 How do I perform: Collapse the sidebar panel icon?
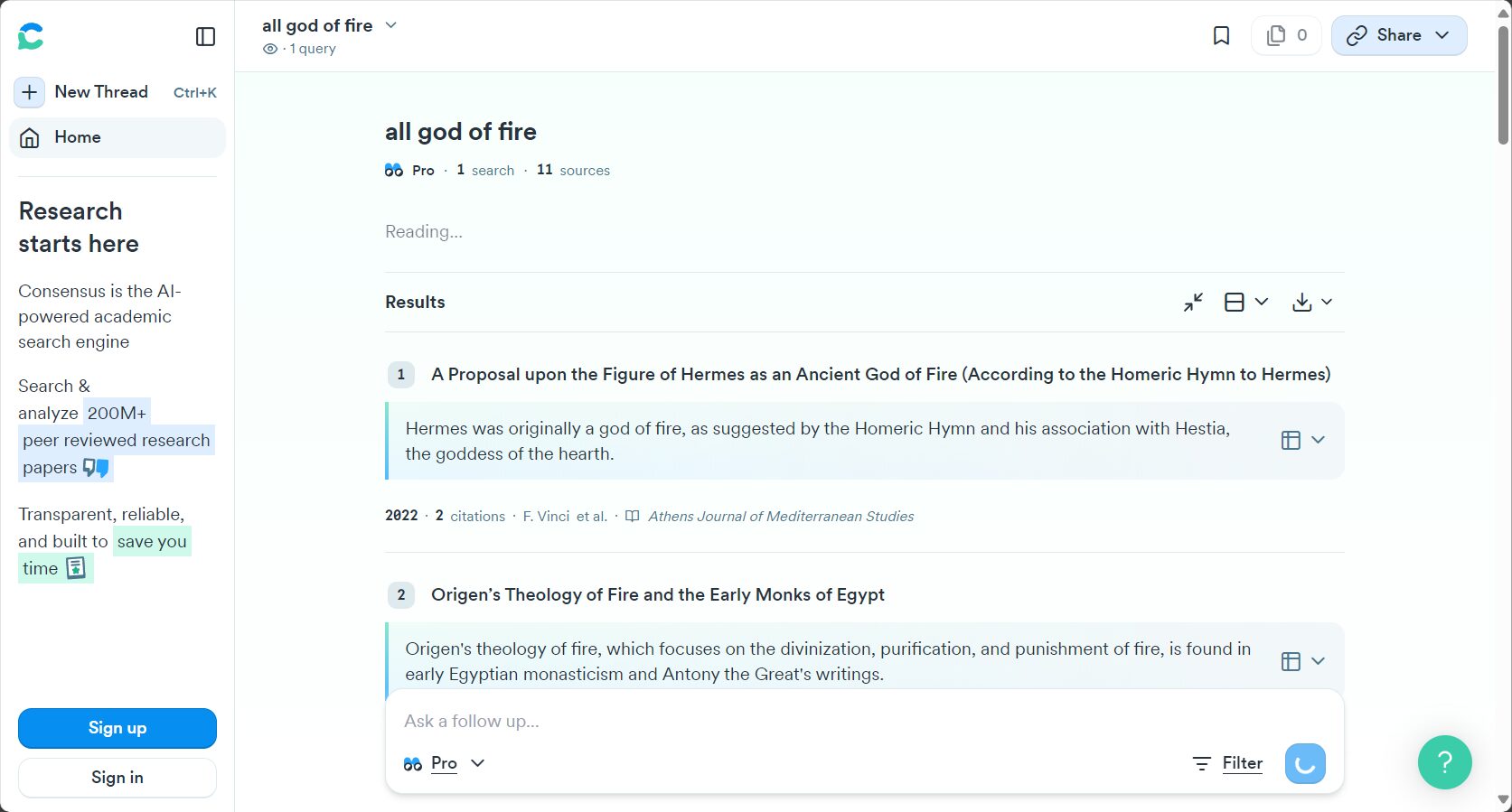click(205, 36)
